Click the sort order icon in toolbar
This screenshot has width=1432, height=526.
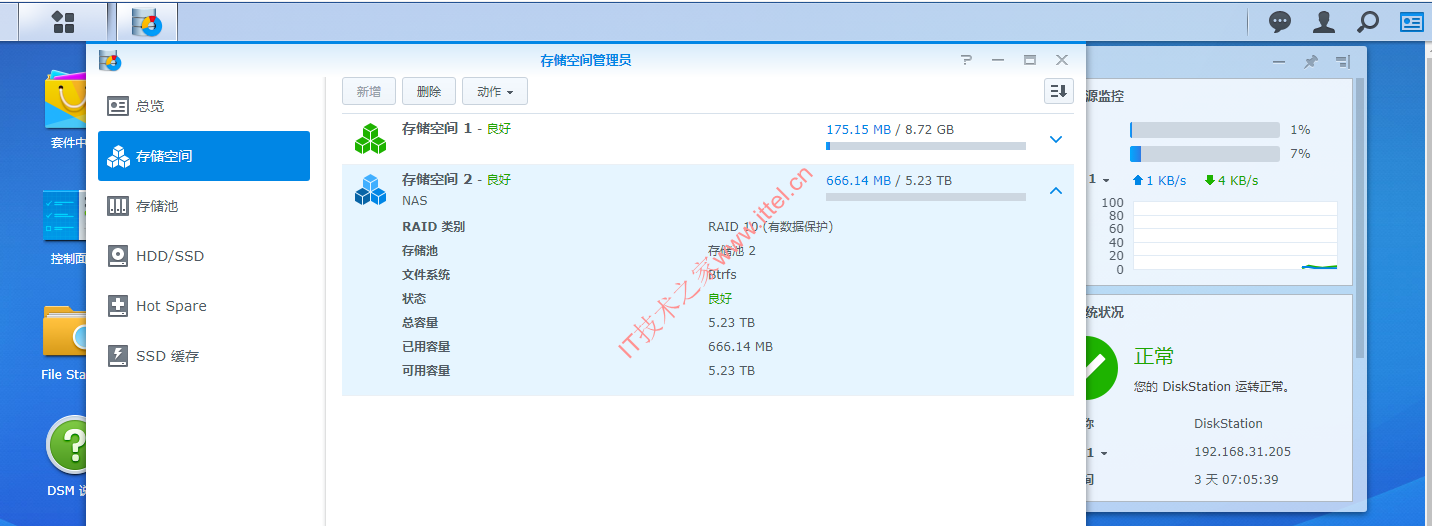point(1059,91)
